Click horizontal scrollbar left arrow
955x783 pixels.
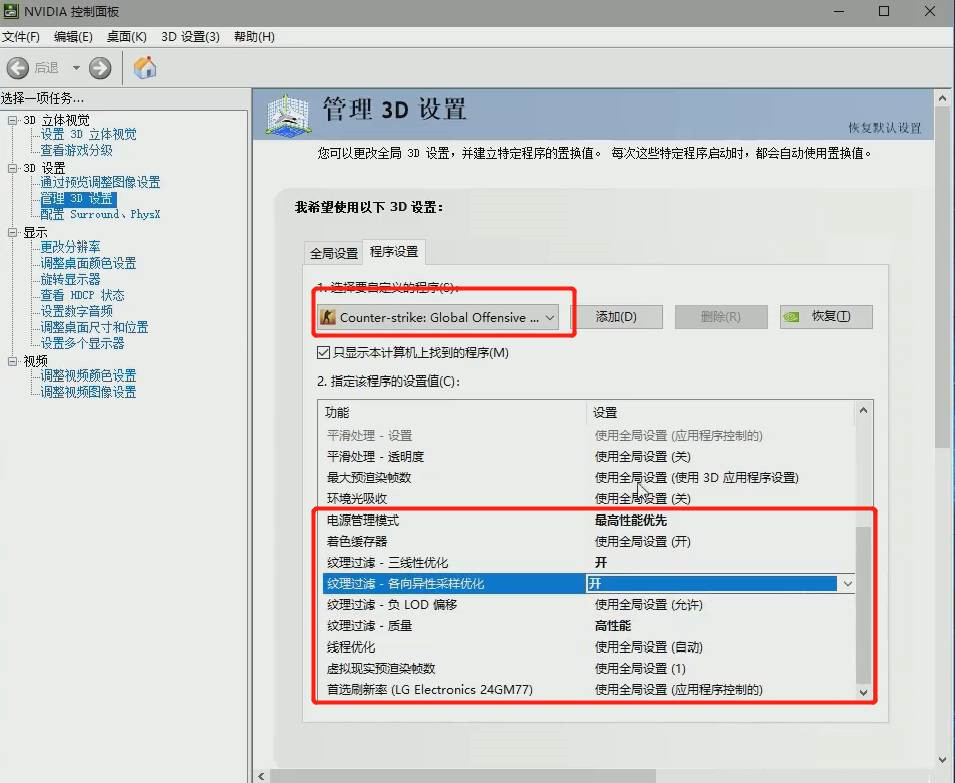[x=261, y=776]
